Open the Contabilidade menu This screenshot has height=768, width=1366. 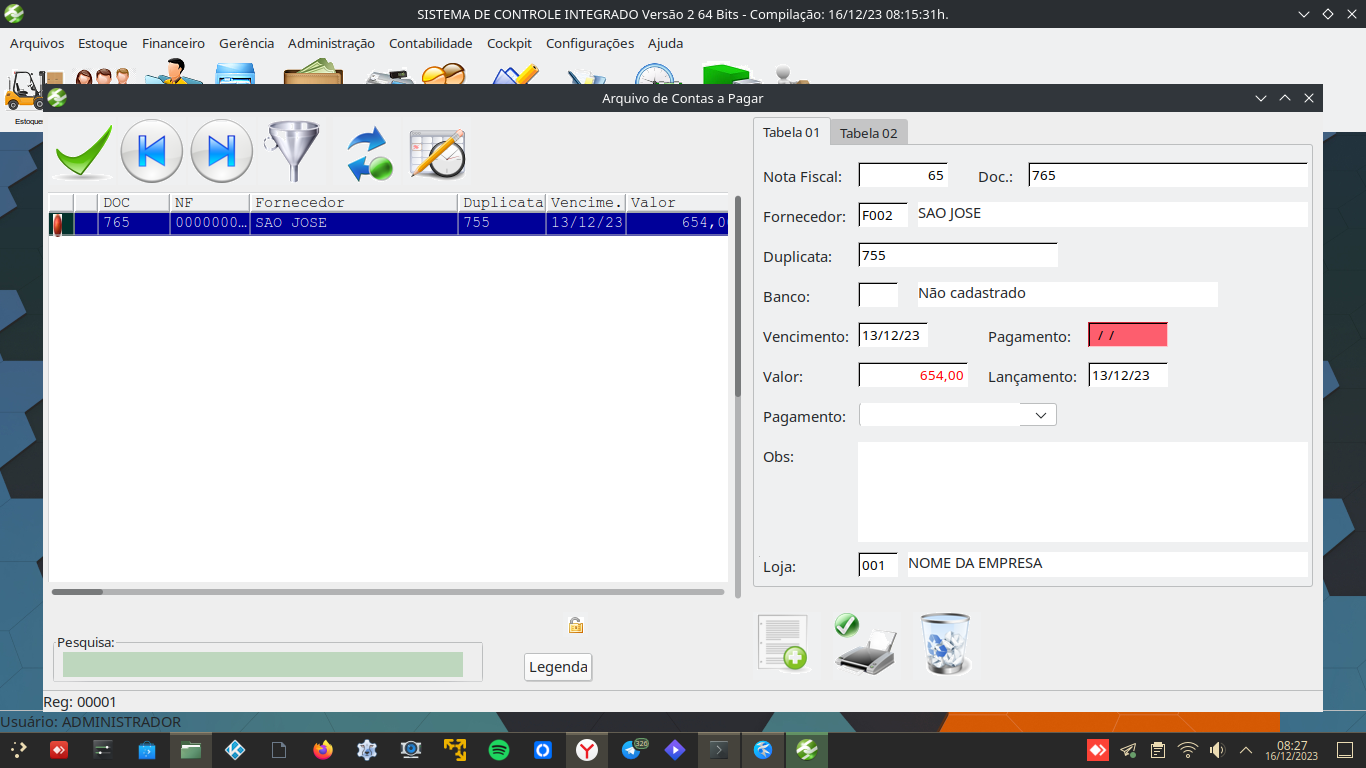click(x=430, y=43)
